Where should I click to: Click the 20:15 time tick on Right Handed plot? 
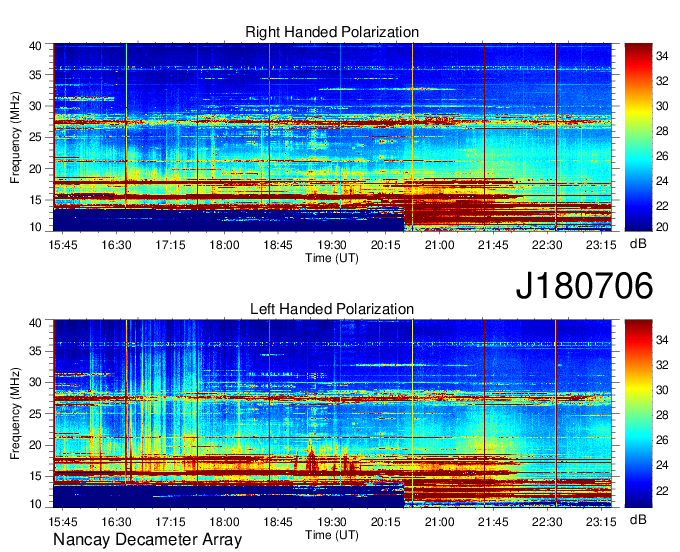386,245
